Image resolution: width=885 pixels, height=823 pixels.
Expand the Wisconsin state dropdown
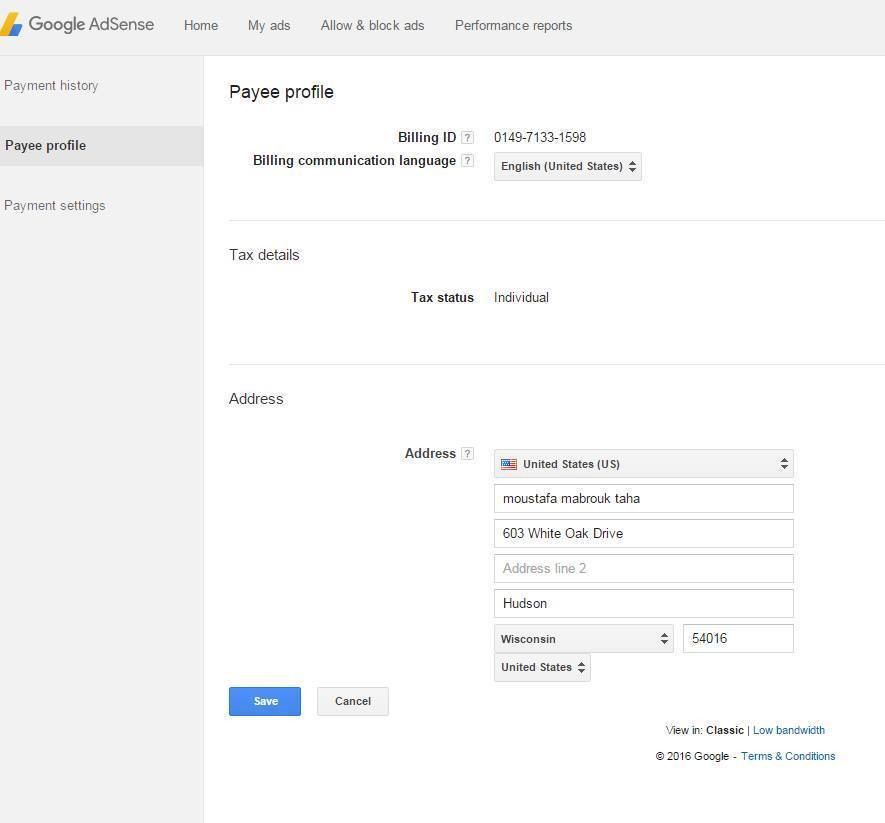tap(584, 639)
